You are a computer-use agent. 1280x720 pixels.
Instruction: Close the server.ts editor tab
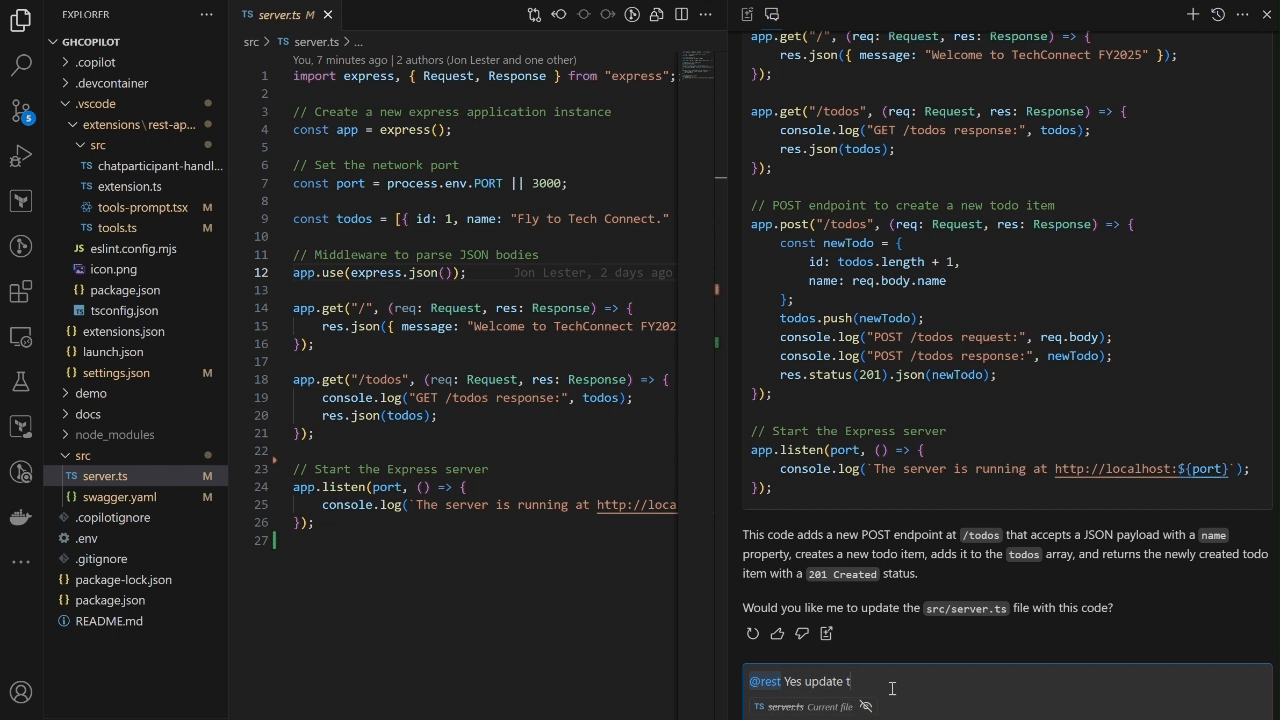coord(327,15)
